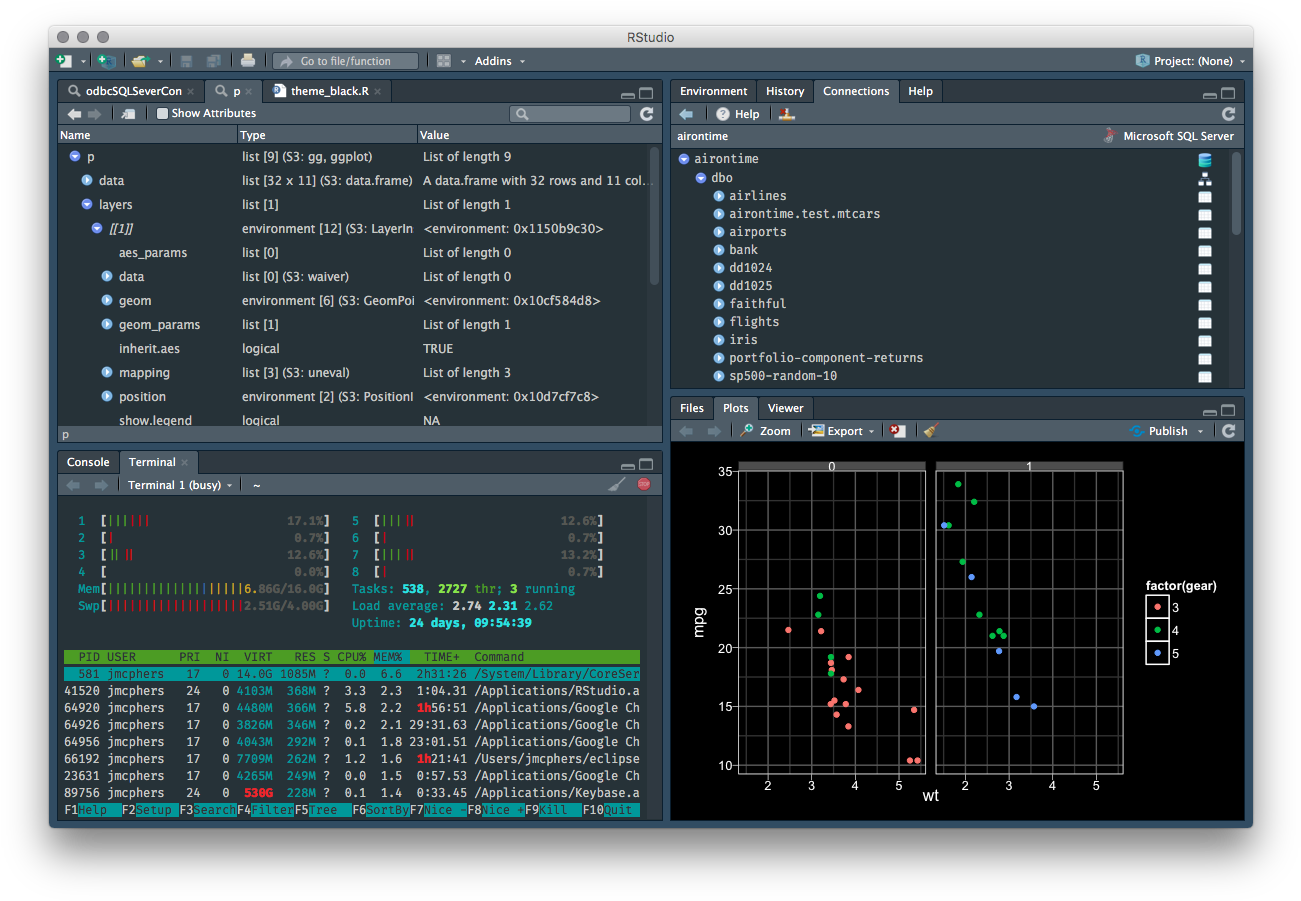Screen dimensions: 1301x901
Task: Switch to the Console tab
Action: pyautogui.click(x=88, y=462)
